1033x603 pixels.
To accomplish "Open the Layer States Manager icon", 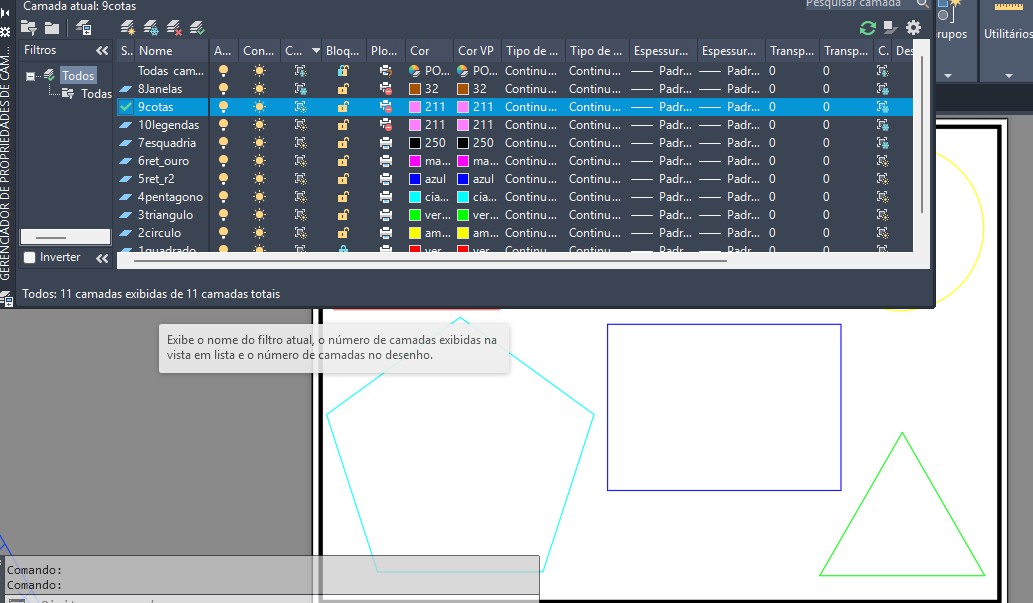I will (x=84, y=28).
